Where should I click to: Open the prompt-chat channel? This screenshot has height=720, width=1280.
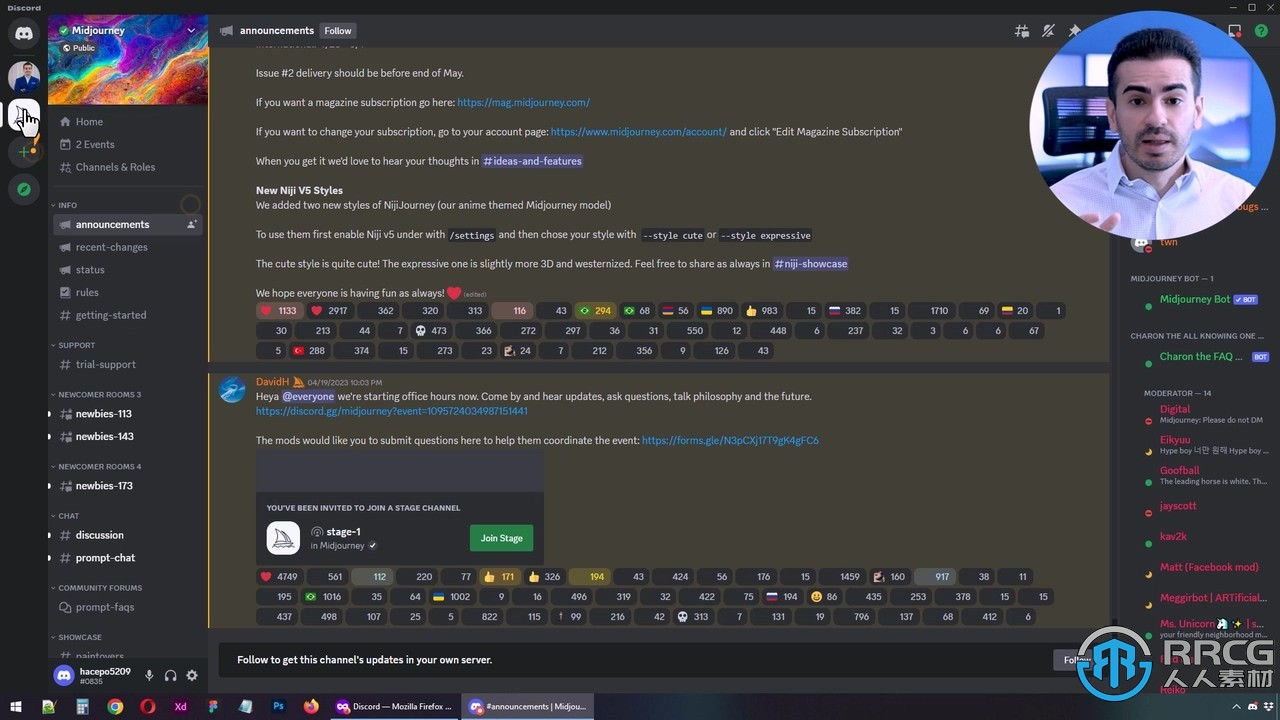[x=127, y=558]
